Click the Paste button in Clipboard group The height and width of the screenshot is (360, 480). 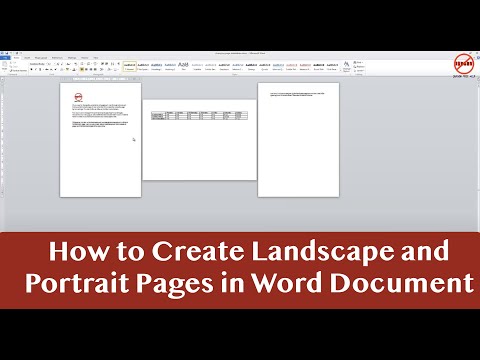[x=5, y=66]
